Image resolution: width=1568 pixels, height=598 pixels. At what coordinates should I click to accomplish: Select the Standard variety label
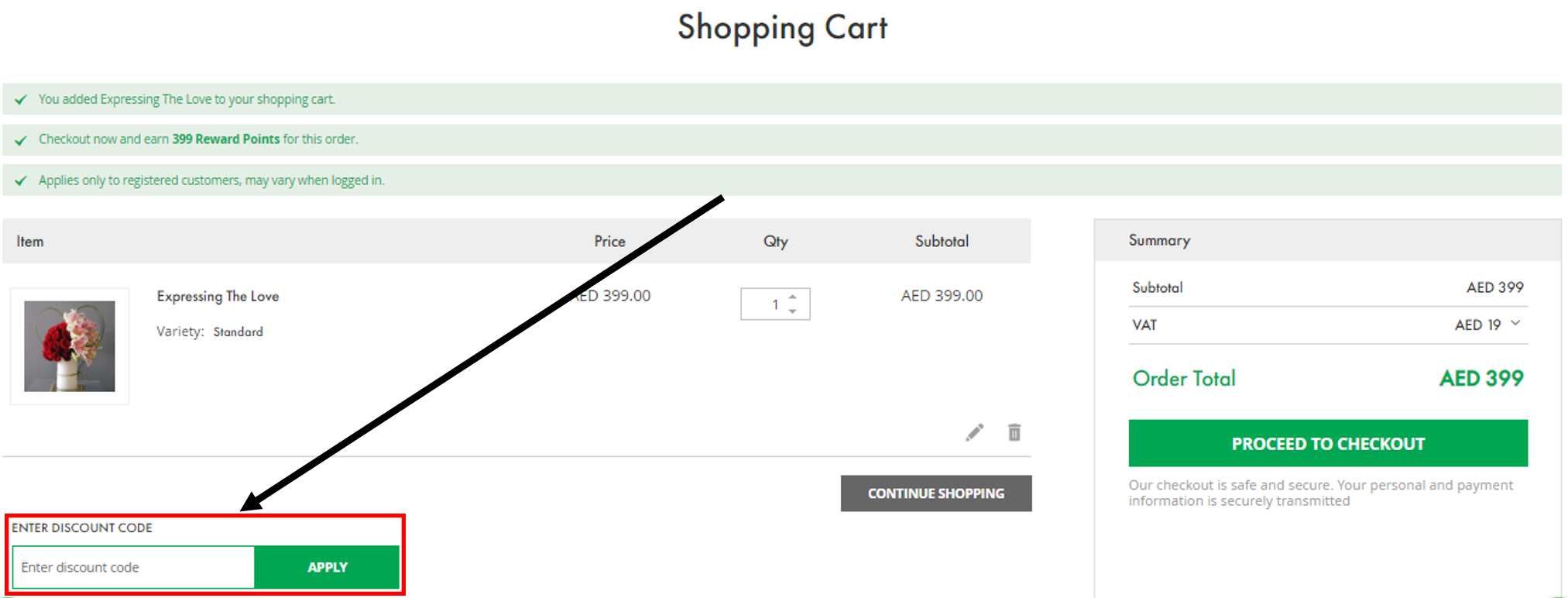click(x=238, y=332)
